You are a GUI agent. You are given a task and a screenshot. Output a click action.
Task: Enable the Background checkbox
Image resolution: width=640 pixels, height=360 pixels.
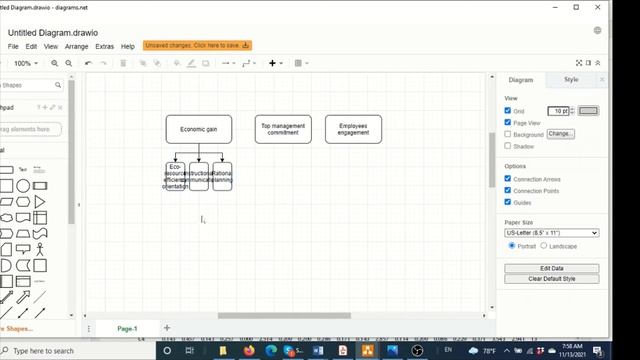pyautogui.click(x=507, y=134)
